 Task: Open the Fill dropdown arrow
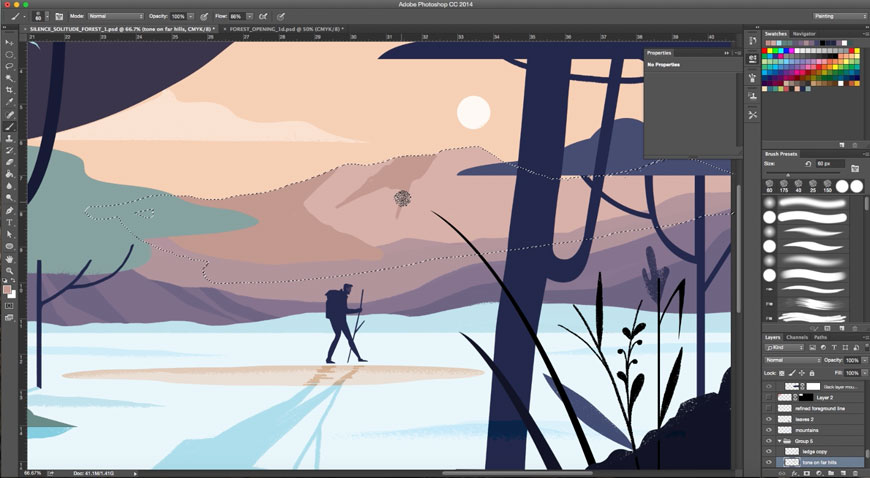864,373
